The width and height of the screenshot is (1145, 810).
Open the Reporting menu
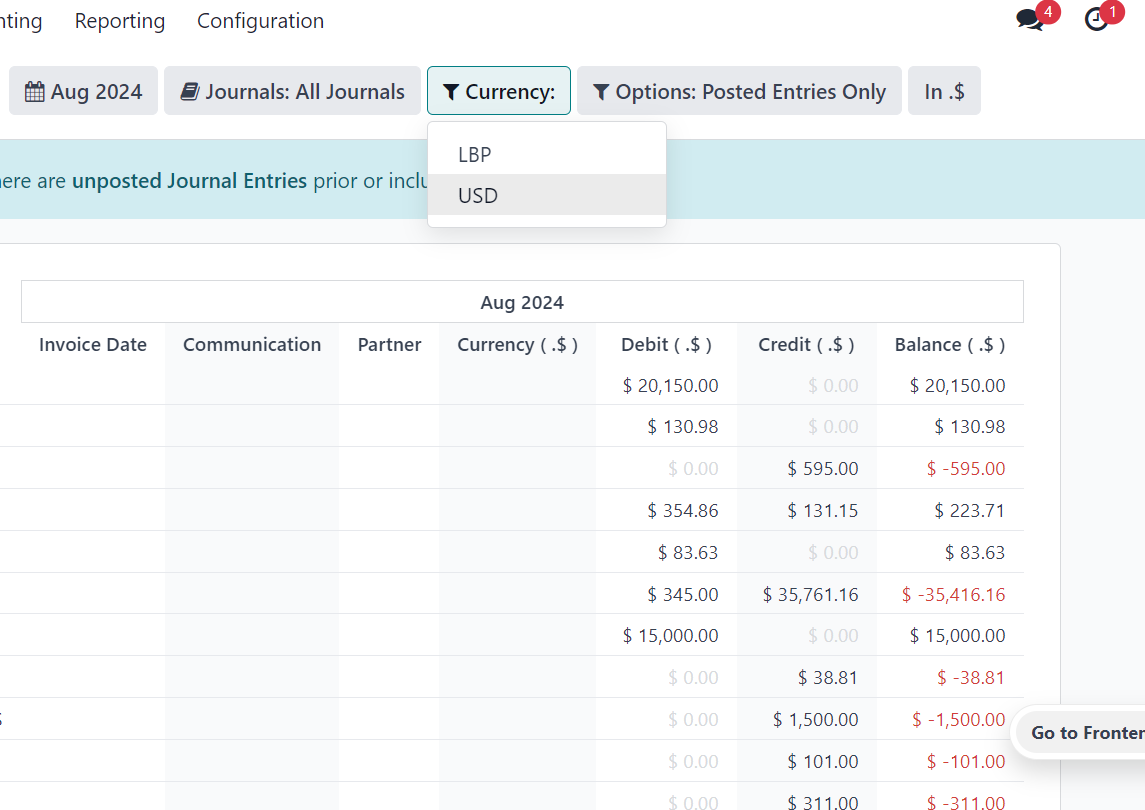(120, 20)
